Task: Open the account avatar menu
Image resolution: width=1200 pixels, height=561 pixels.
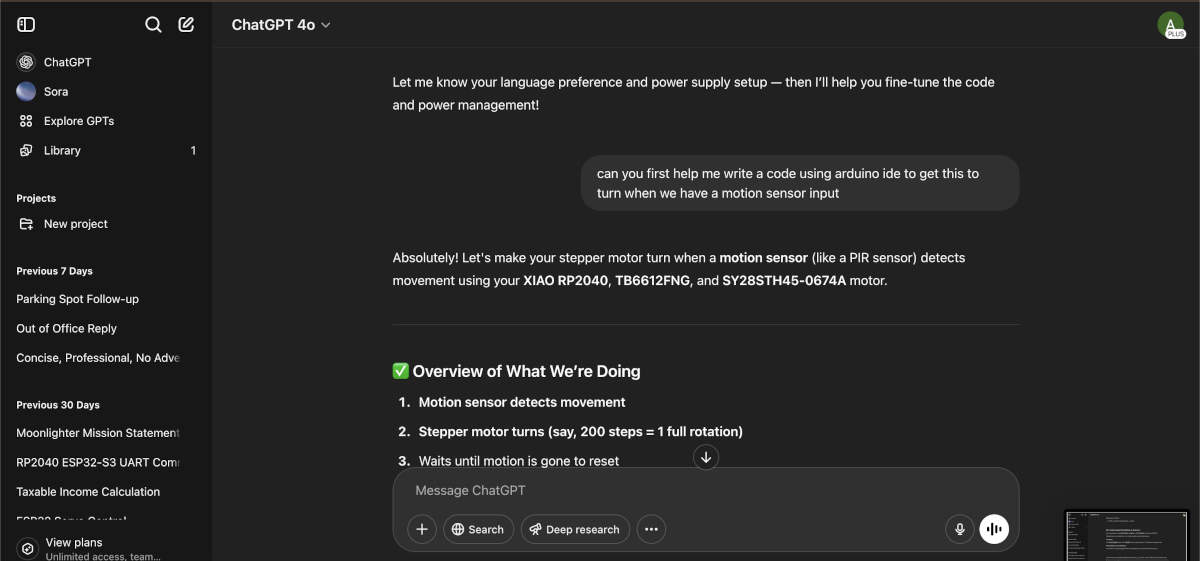Action: point(1170,25)
